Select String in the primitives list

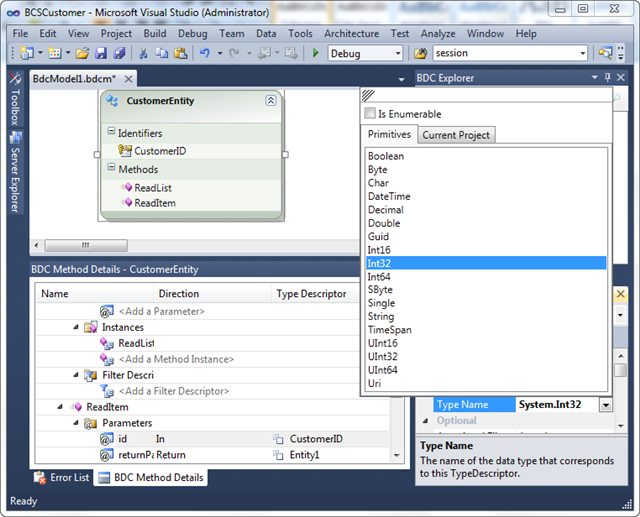point(486,316)
